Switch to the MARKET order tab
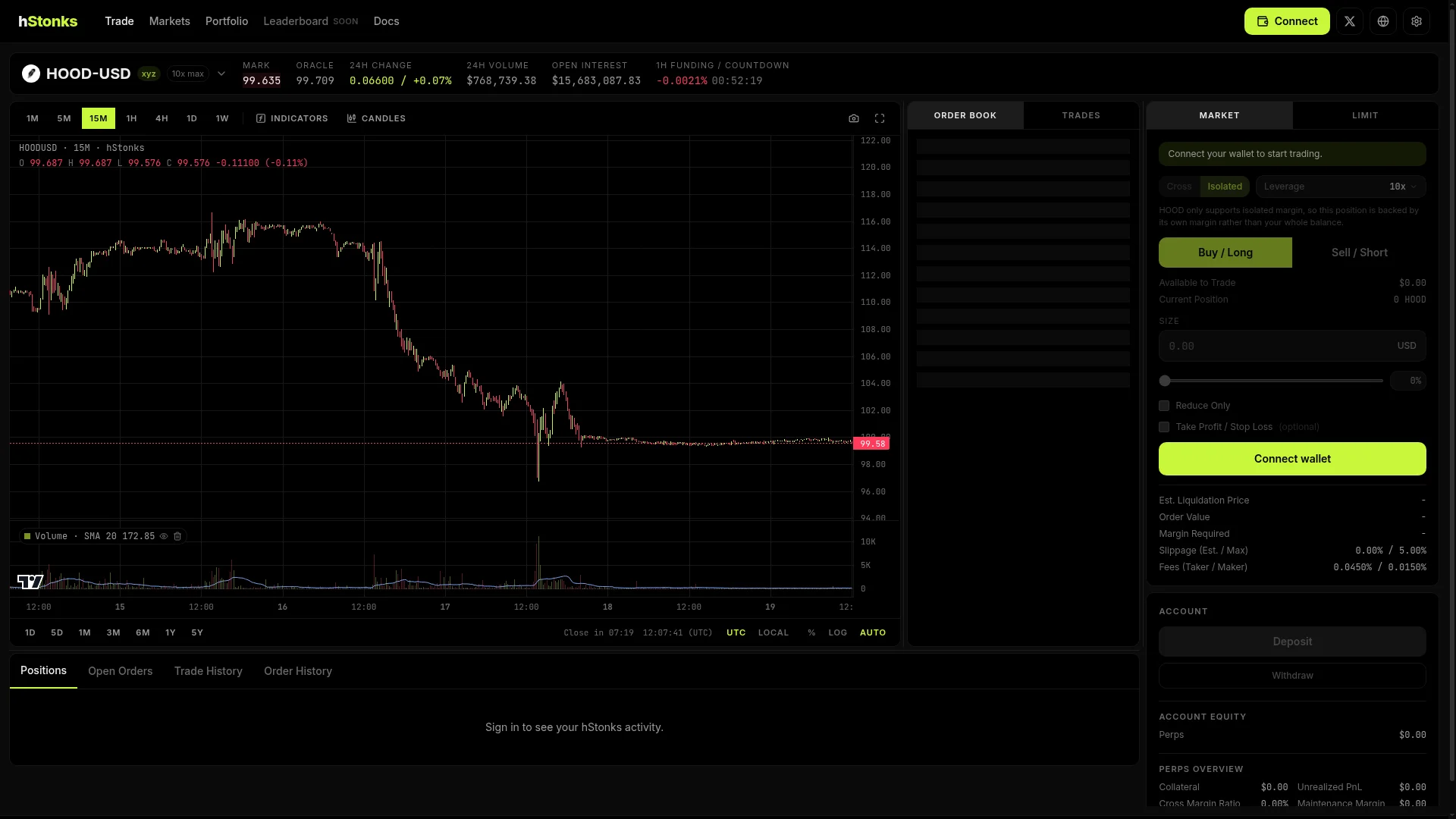 (1219, 115)
